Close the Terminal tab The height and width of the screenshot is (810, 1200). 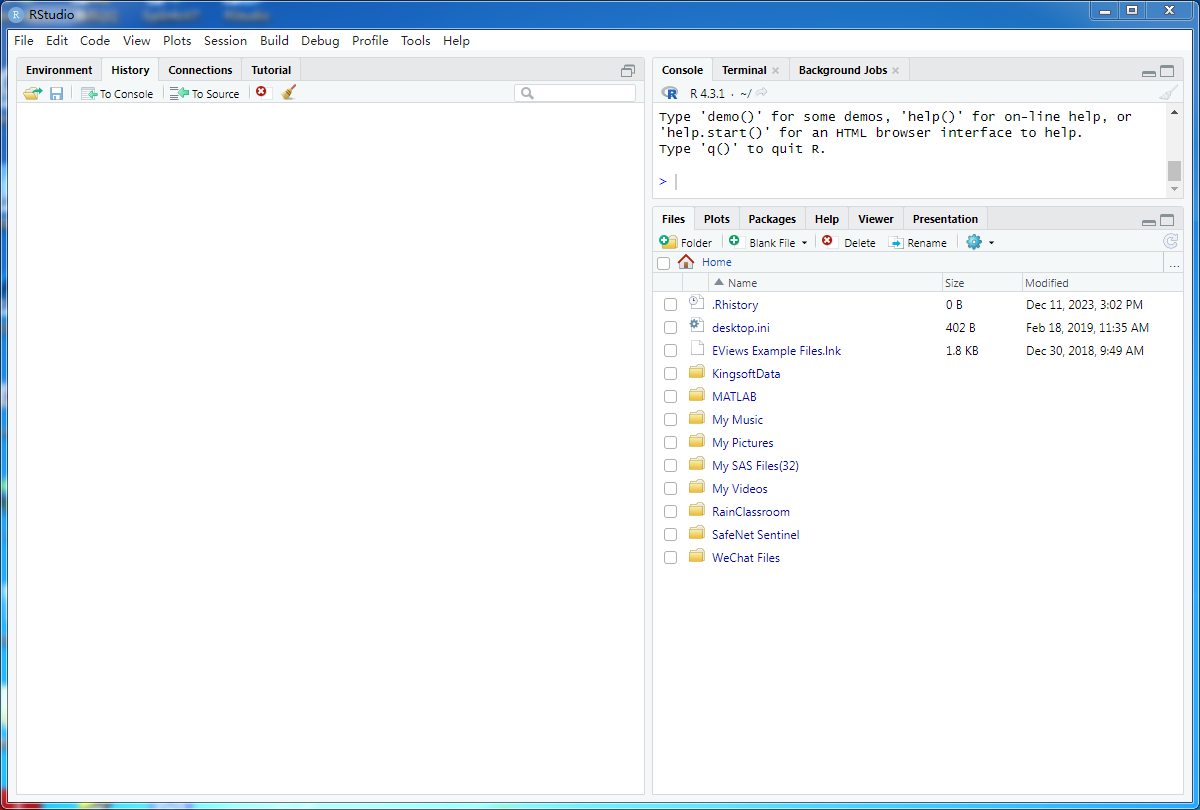coord(775,70)
